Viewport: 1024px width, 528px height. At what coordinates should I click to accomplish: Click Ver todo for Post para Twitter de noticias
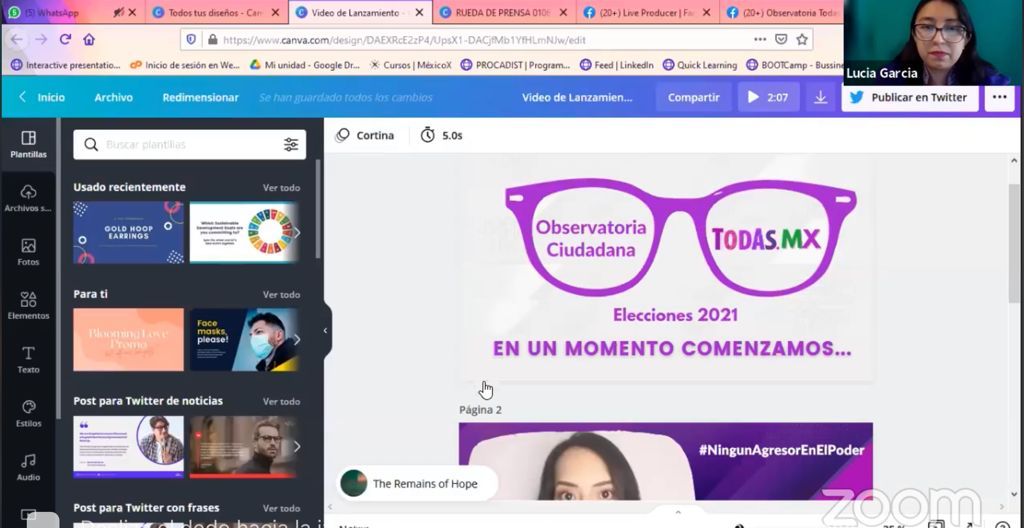281,401
